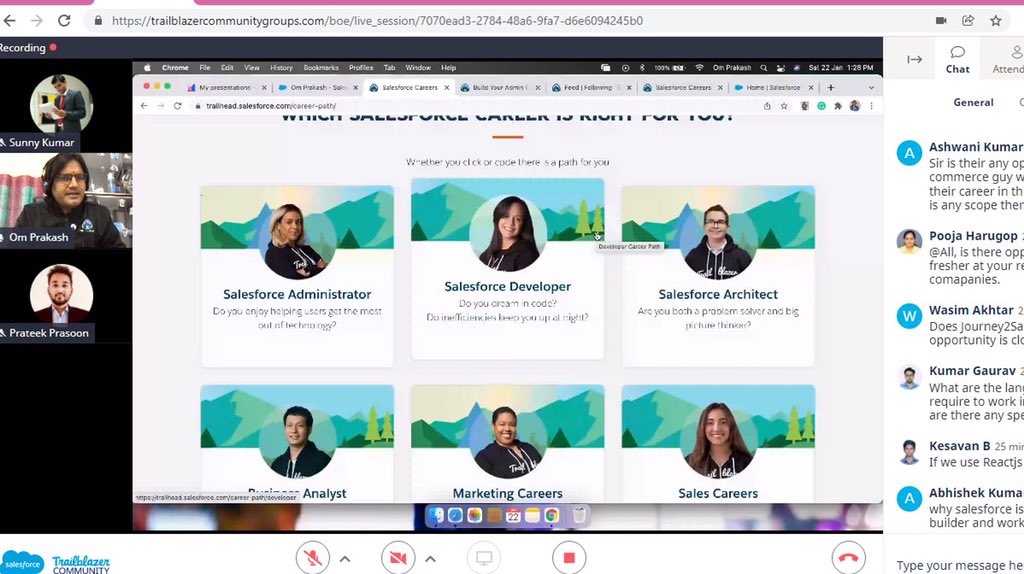Select the General chat channel

(973, 103)
